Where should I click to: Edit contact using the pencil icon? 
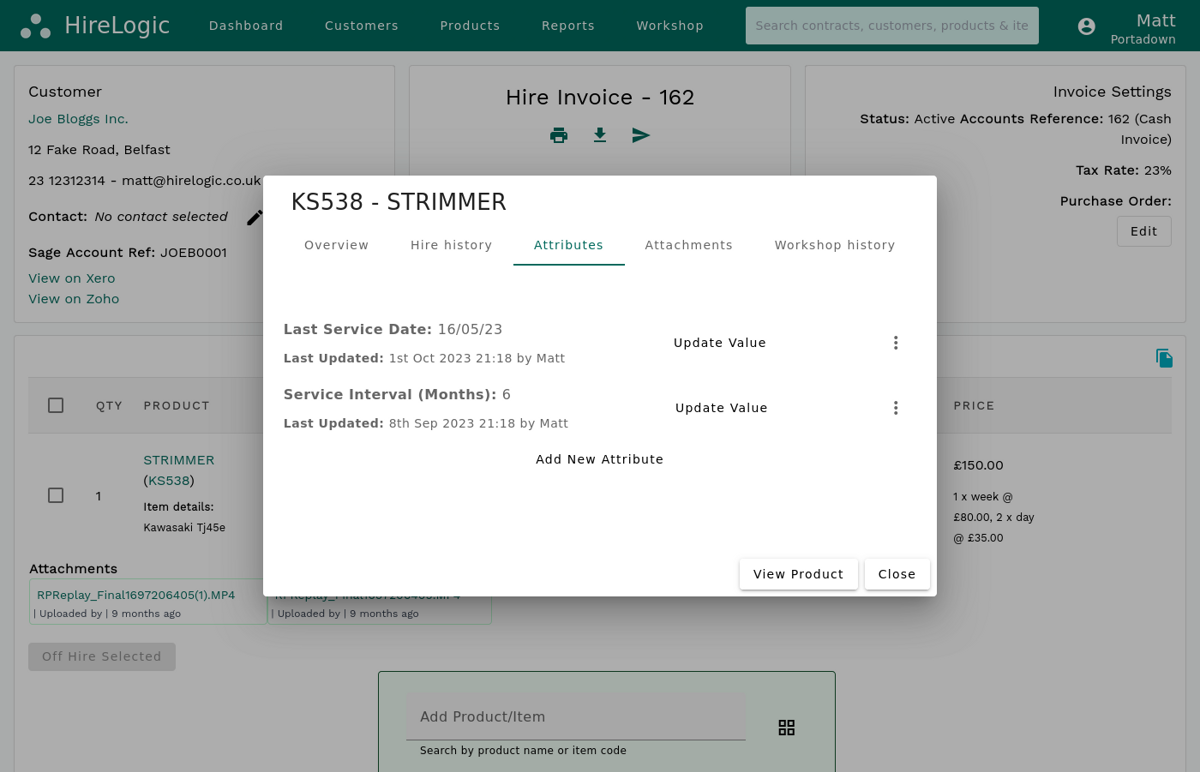255,216
